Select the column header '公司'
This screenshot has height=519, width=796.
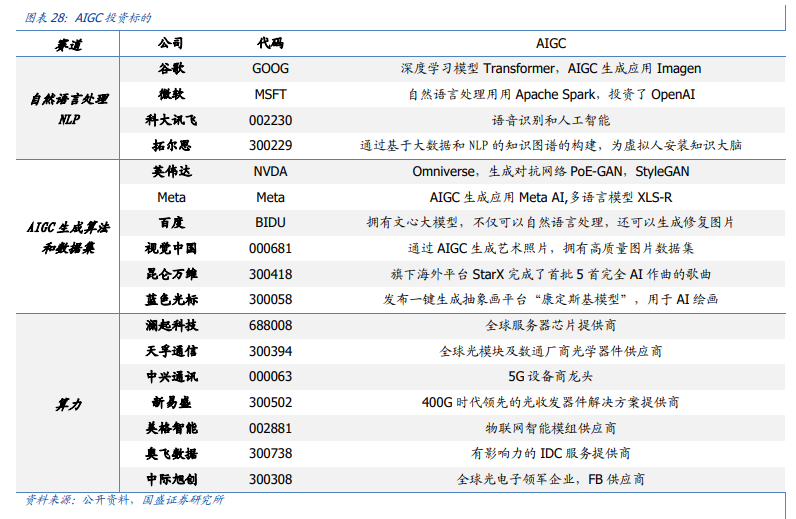171,43
